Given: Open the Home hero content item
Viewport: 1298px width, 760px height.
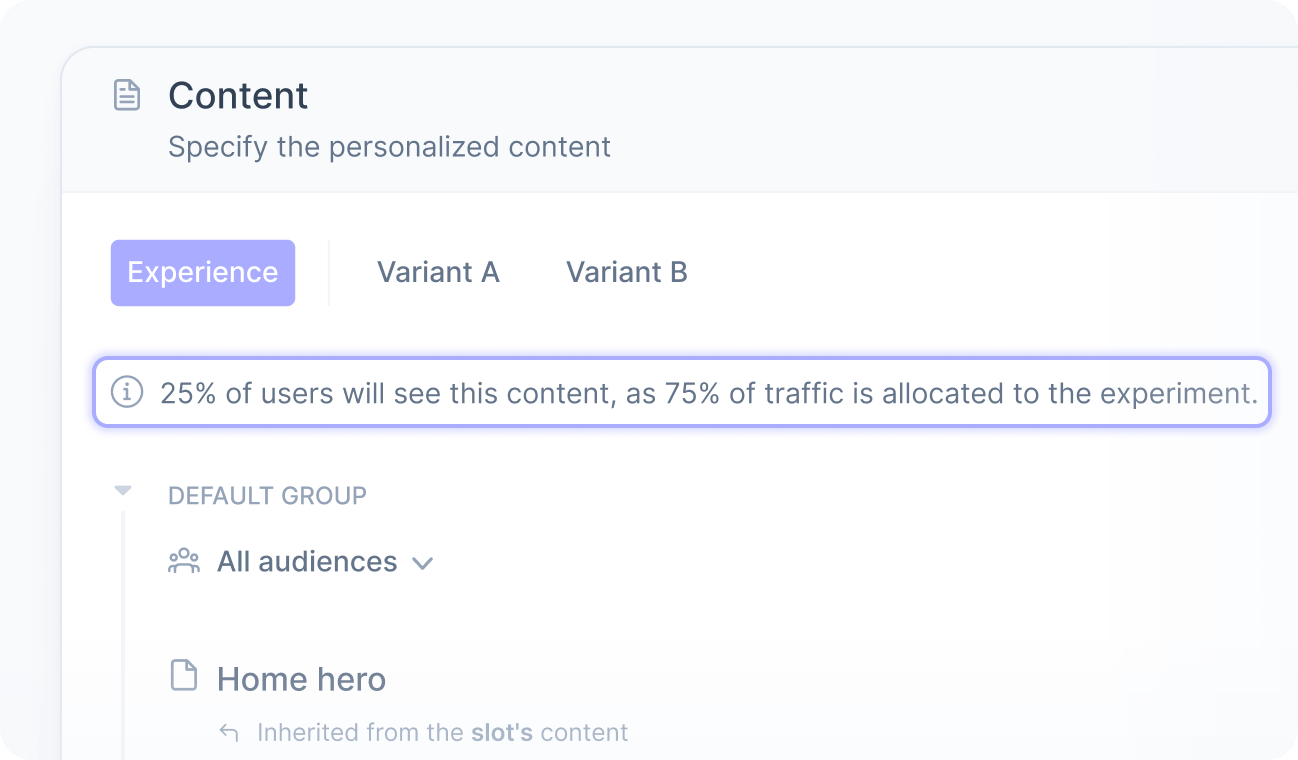Looking at the screenshot, I should coord(301,680).
